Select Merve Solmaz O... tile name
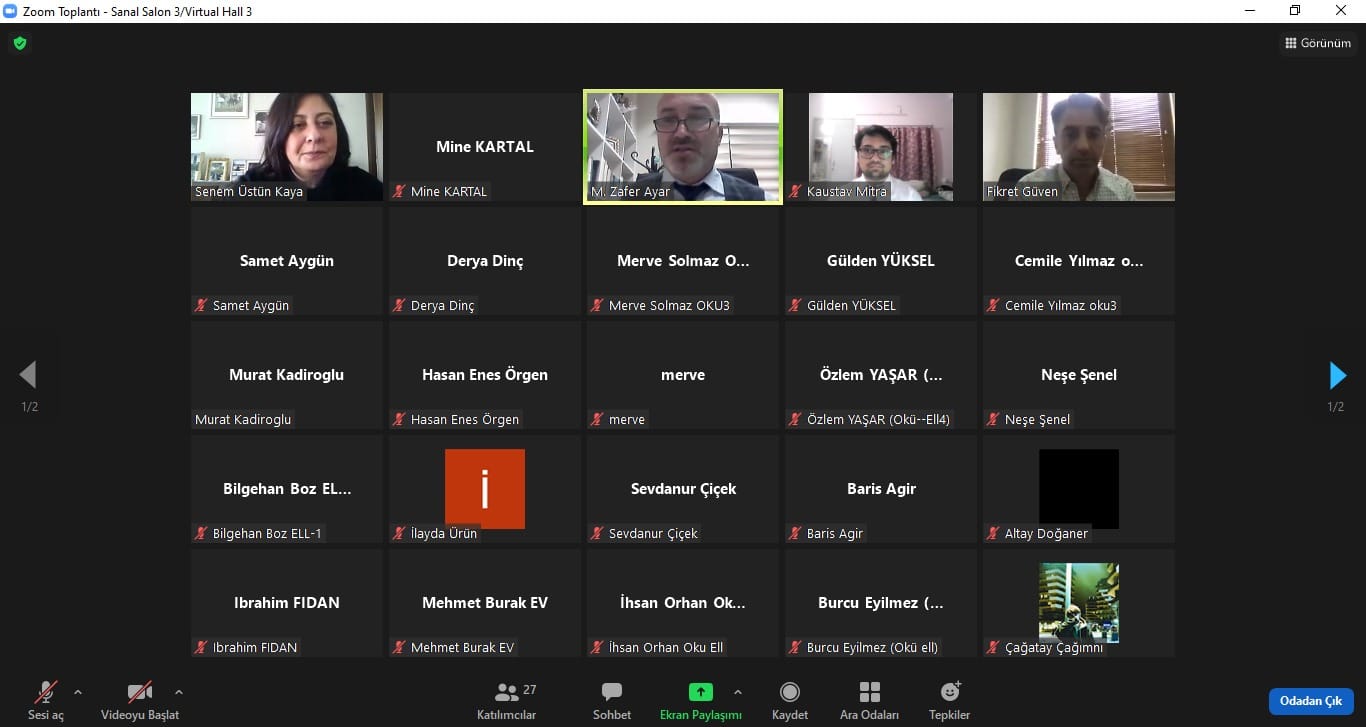Viewport: 1366px width, 727px height. (683, 261)
